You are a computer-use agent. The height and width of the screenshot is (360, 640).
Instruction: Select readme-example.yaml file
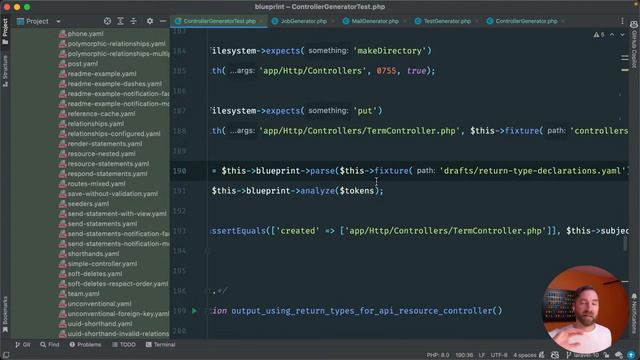point(102,74)
